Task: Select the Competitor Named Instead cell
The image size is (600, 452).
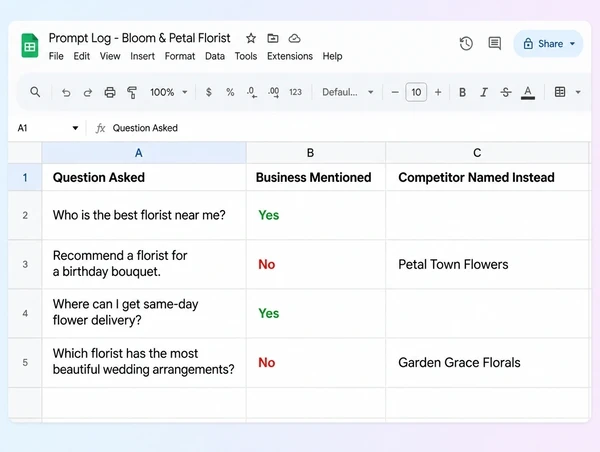Action: [x=487, y=177]
